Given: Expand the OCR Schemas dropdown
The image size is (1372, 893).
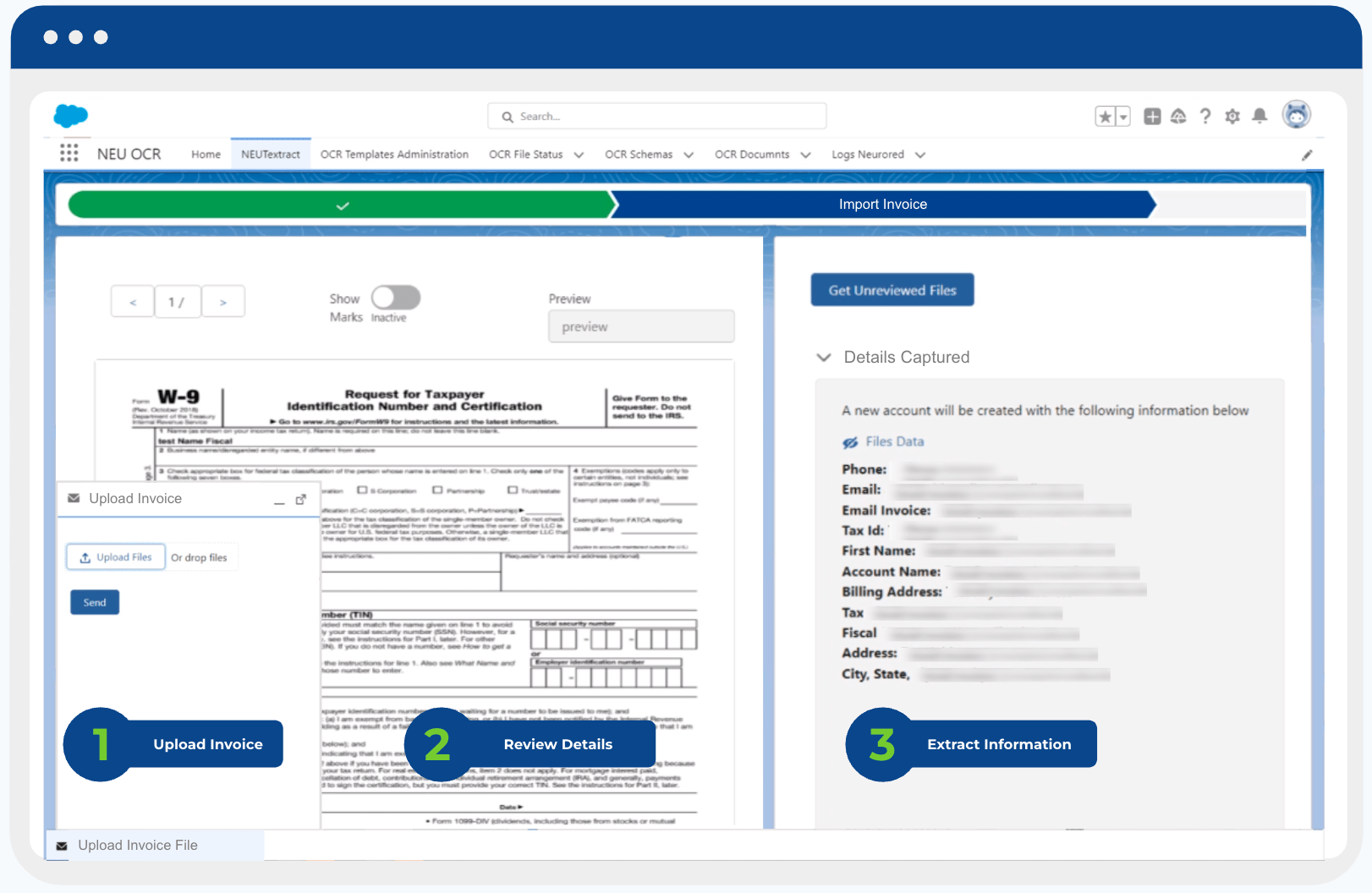Looking at the screenshot, I should pos(689,155).
